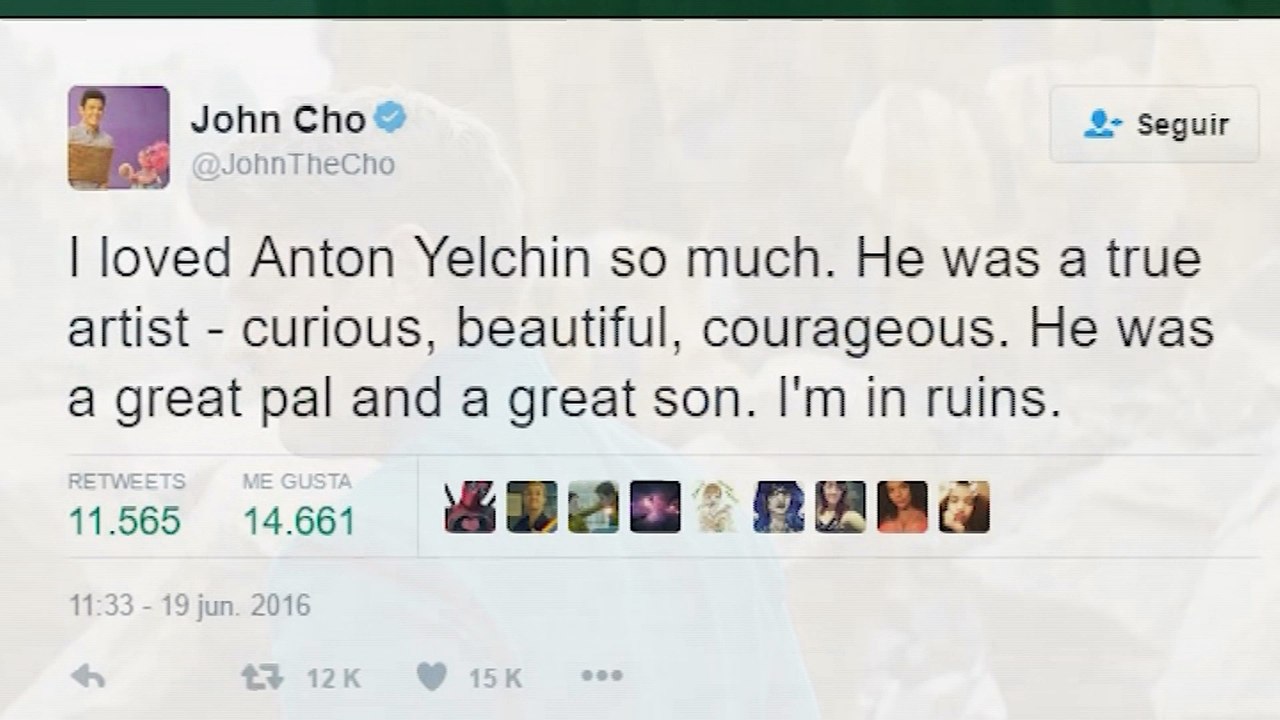Click the red heart Deadpool liker avatar
Image resolution: width=1280 pixels, height=720 pixels.
tap(470, 507)
